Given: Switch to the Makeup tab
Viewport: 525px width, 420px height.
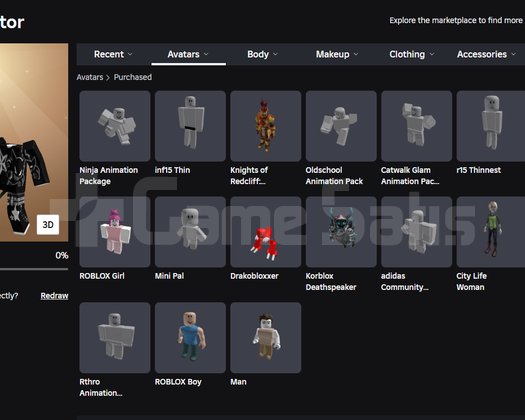Looking at the screenshot, I should point(337,54).
